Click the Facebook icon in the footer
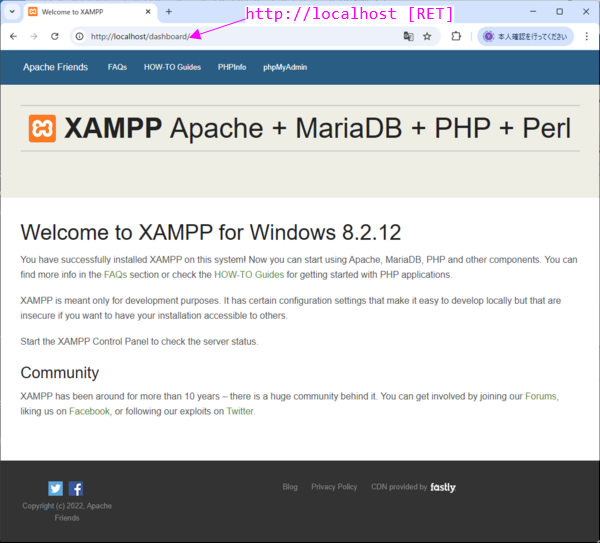 [x=76, y=489]
